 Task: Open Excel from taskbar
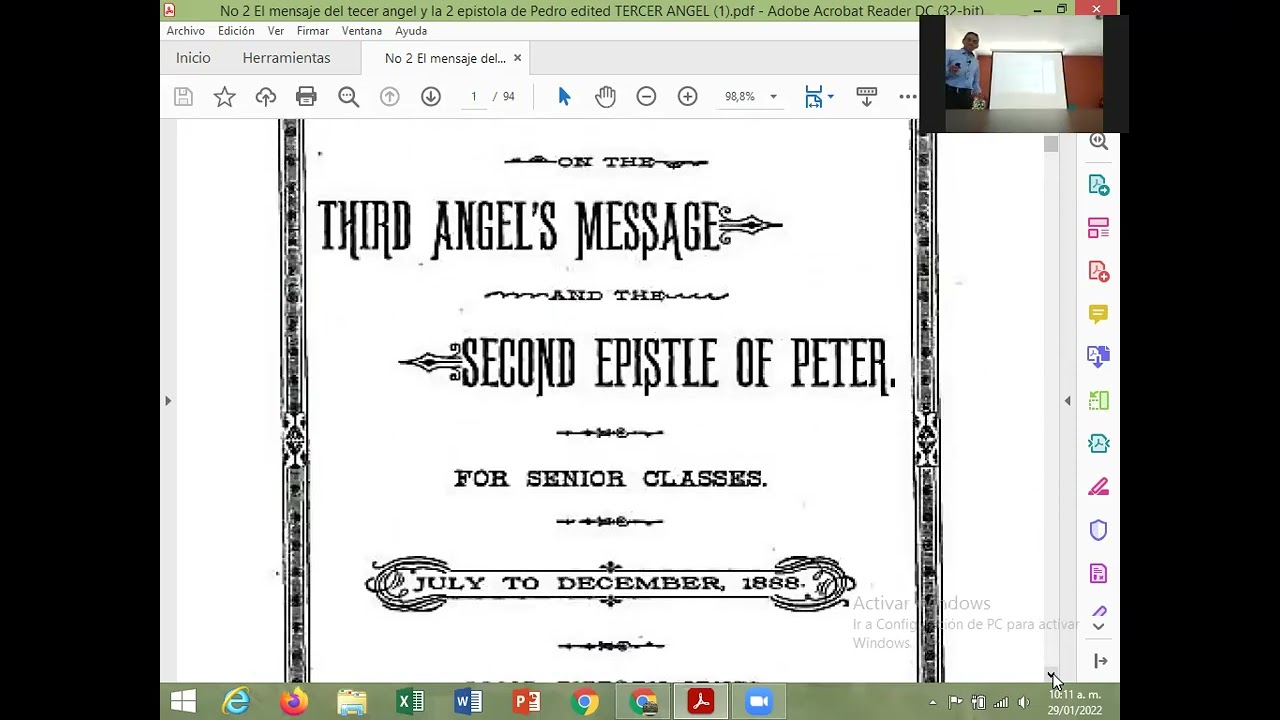(410, 702)
